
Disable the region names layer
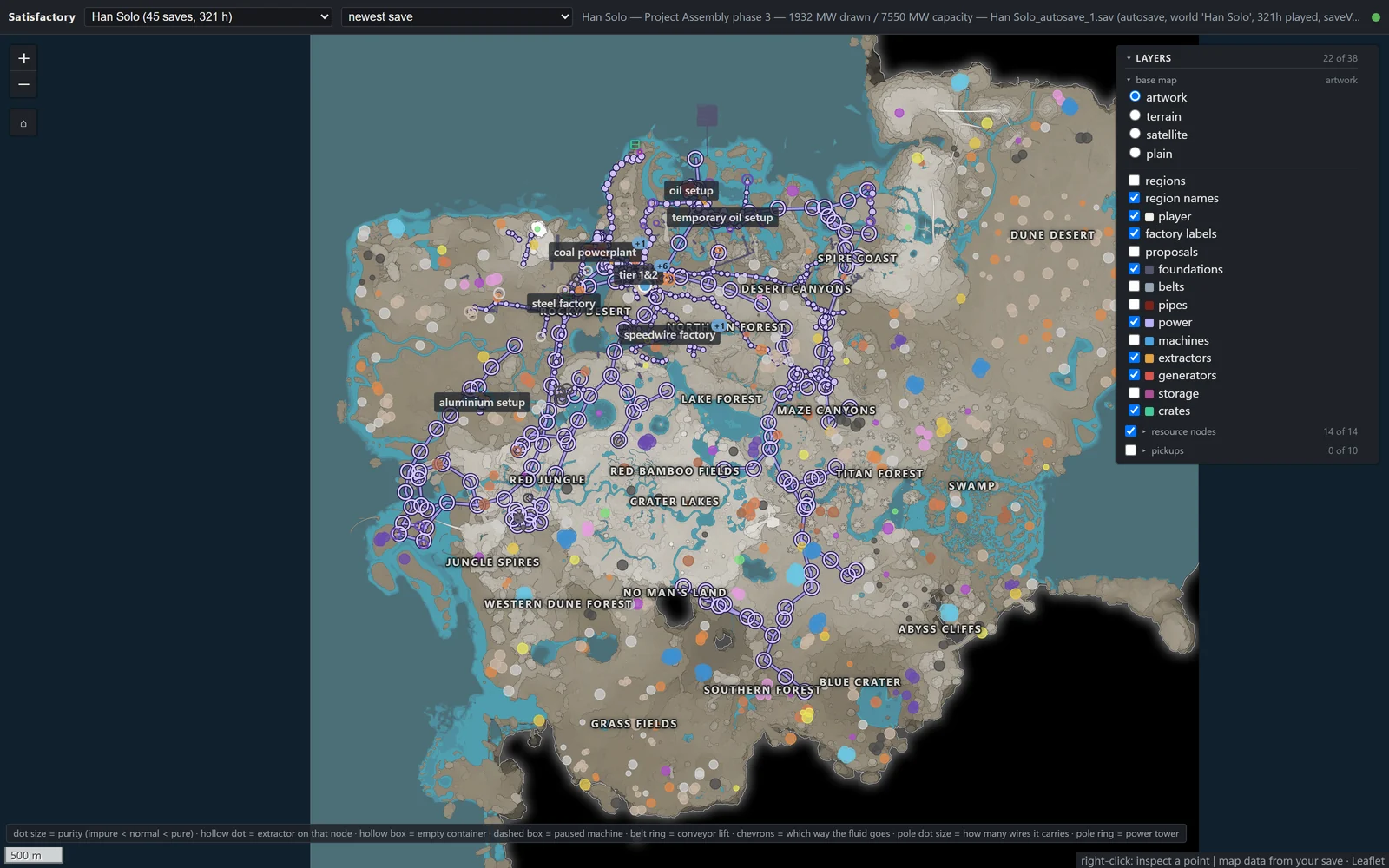1134,198
